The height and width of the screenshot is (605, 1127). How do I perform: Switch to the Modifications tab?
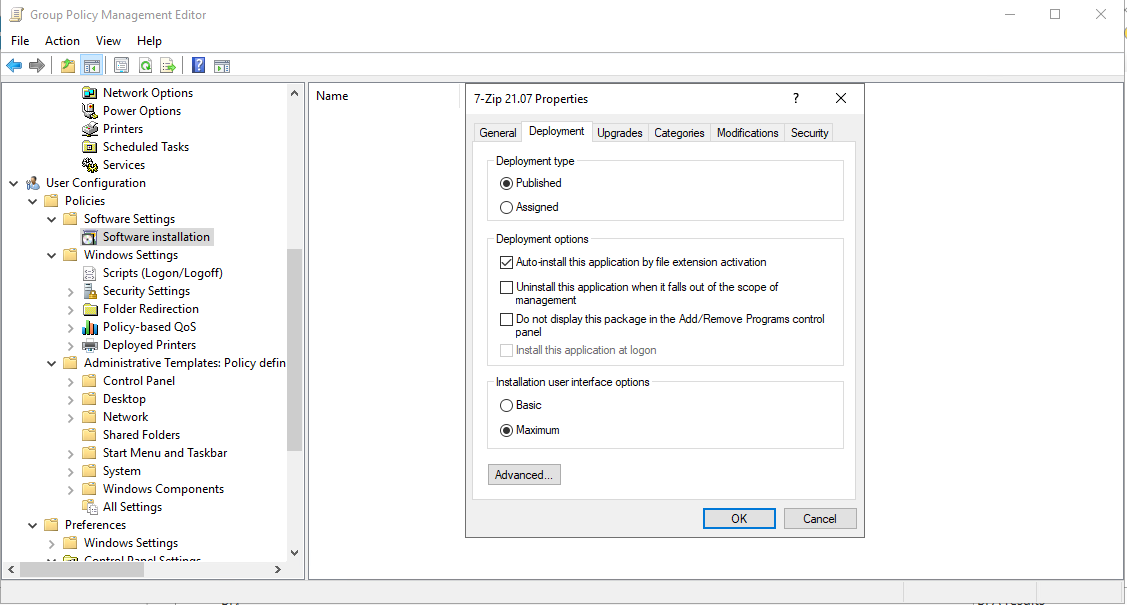pyautogui.click(x=748, y=133)
